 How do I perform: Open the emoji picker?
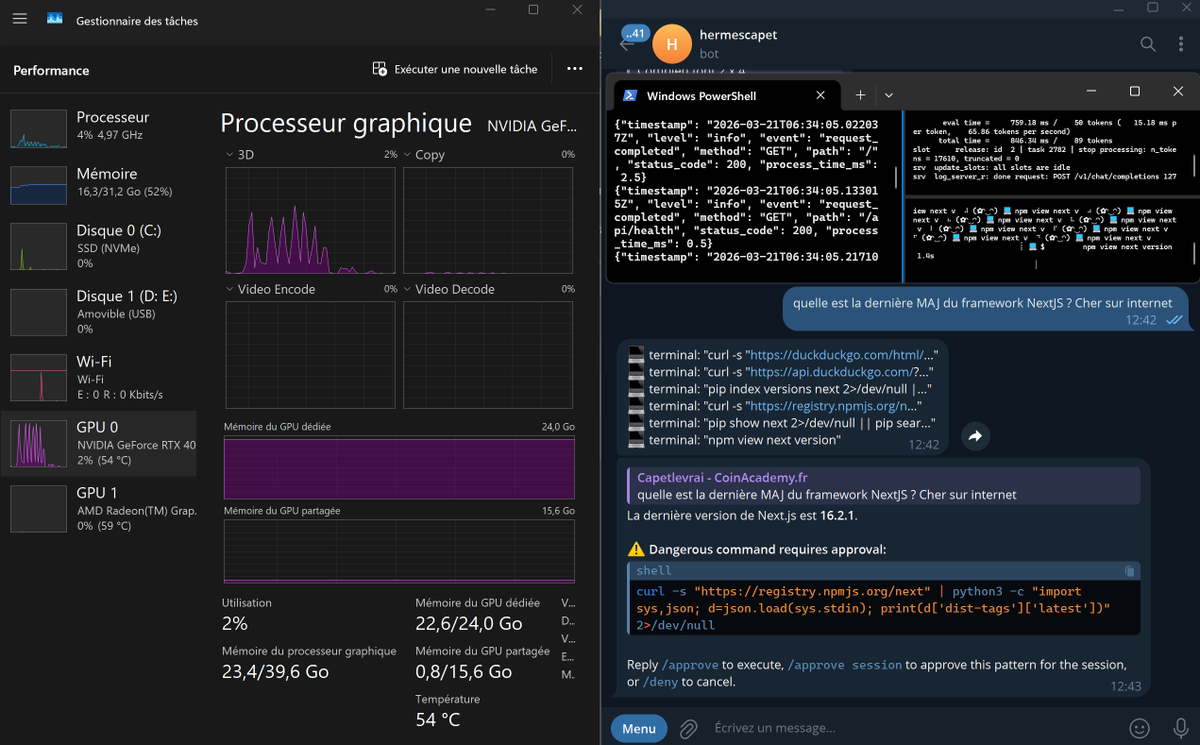pos(1139,729)
